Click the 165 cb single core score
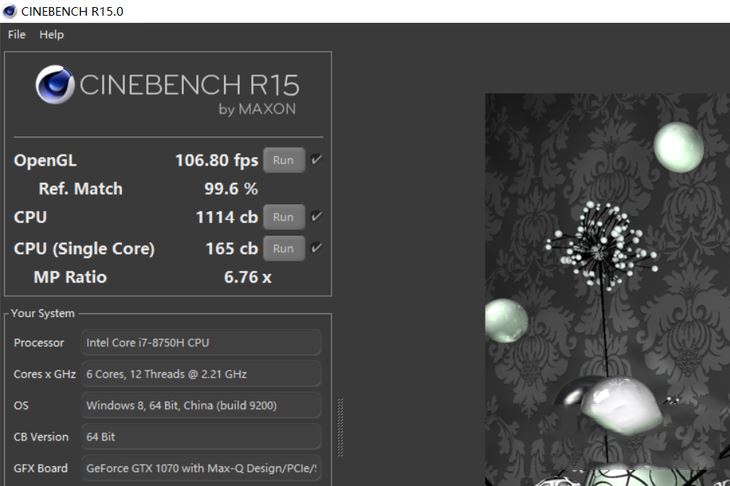Screen dimensions: 730x486 (232, 249)
